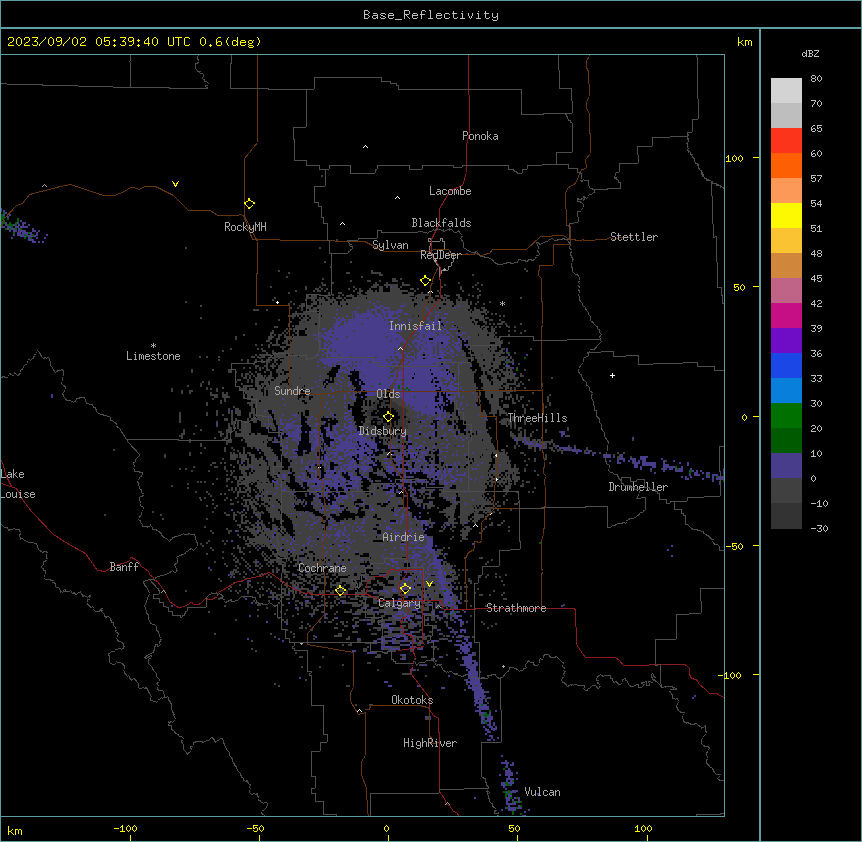Click the Innisfail city label
Image resolution: width=862 pixels, height=842 pixels.
(x=415, y=326)
